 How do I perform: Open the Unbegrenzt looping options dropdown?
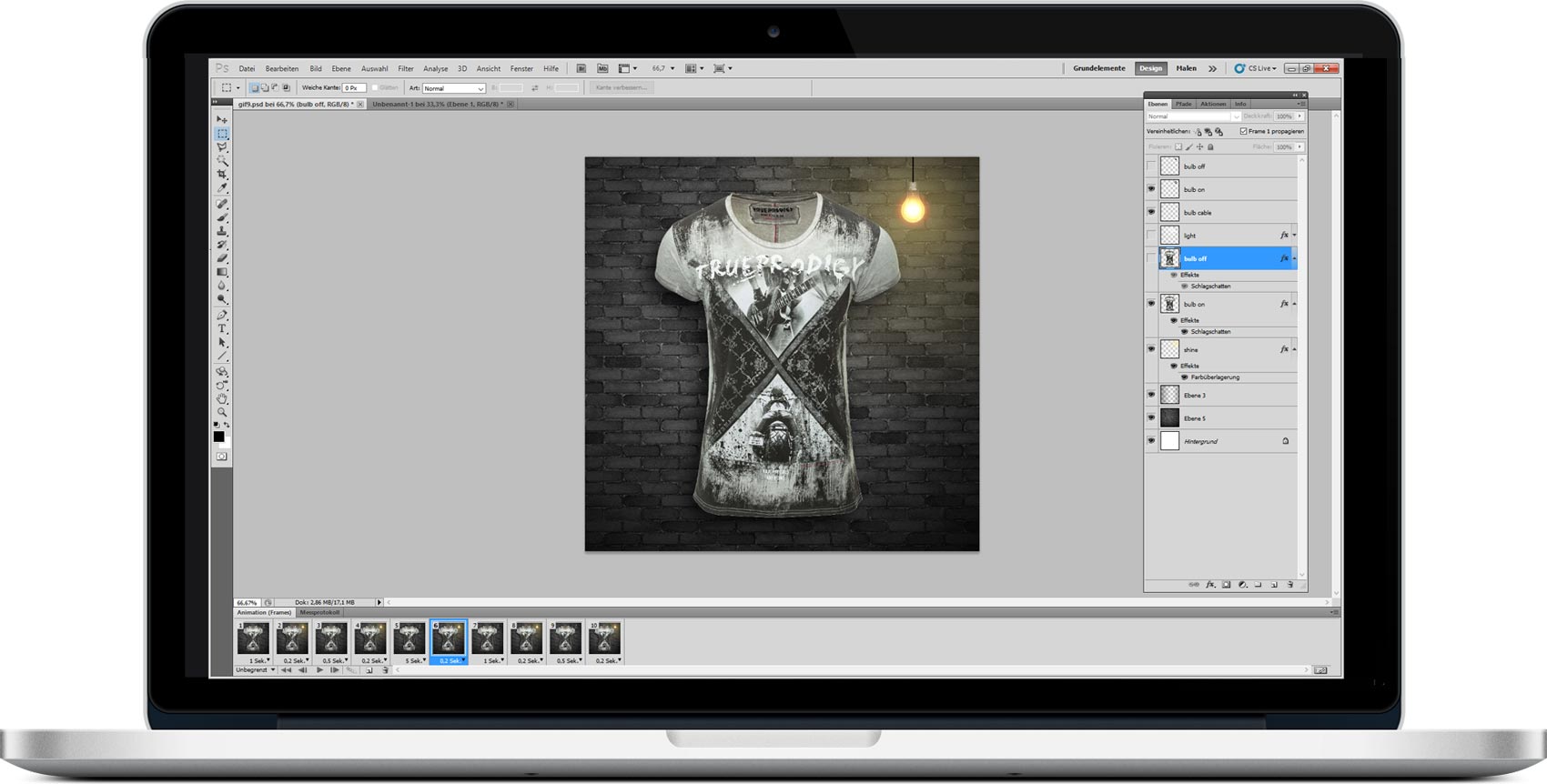pyautogui.click(x=255, y=670)
